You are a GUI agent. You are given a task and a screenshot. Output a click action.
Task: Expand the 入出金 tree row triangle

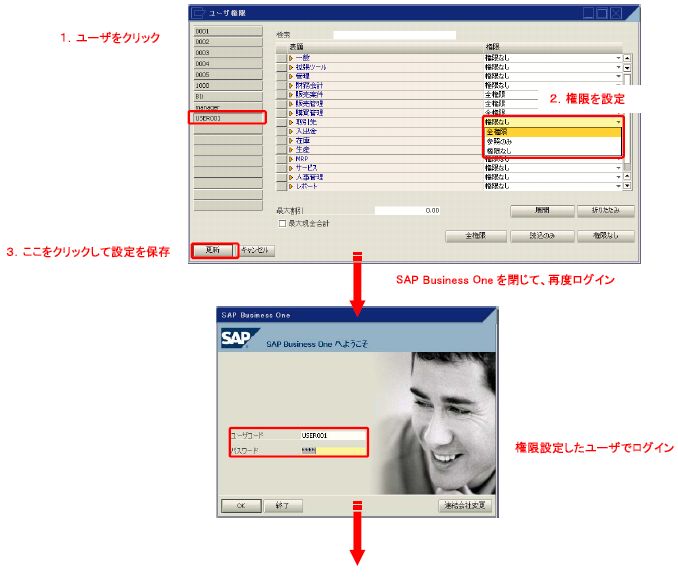[x=291, y=131]
